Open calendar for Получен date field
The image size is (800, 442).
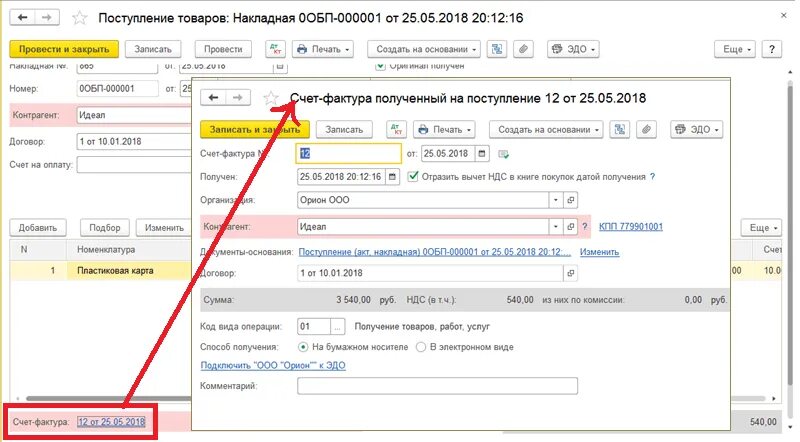coord(392,177)
